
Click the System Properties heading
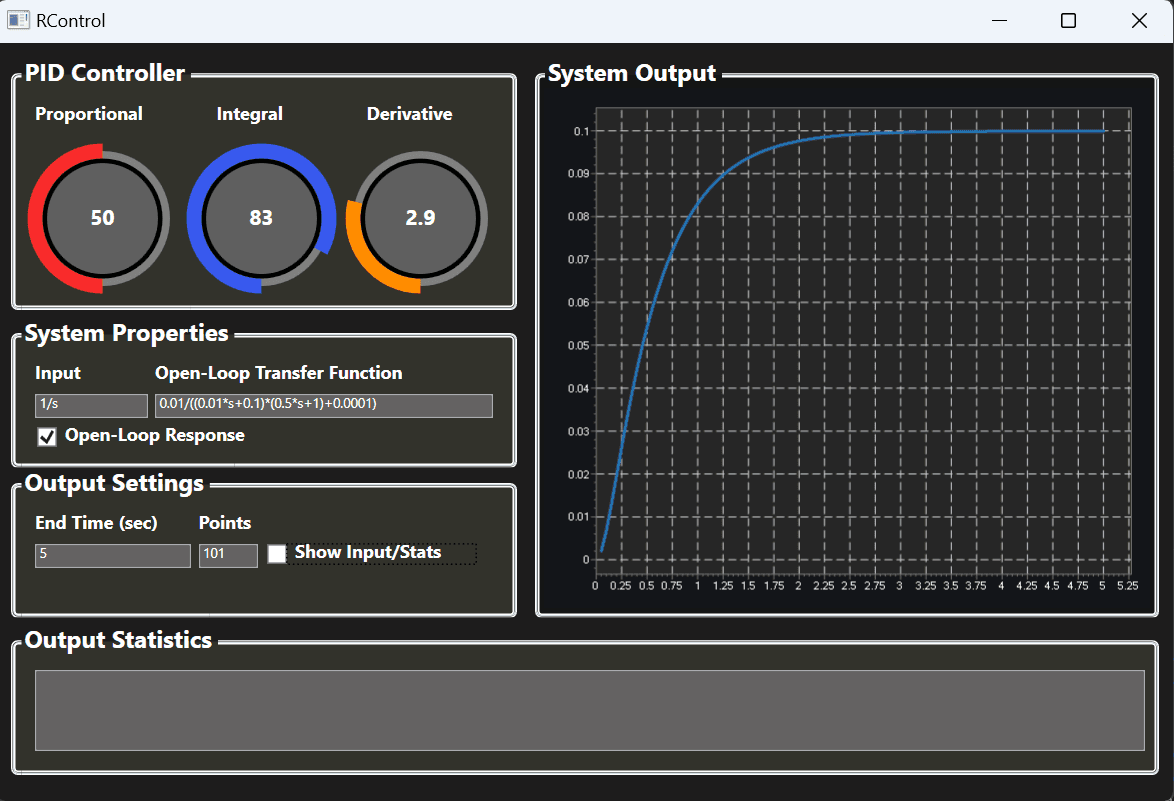coord(127,333)
